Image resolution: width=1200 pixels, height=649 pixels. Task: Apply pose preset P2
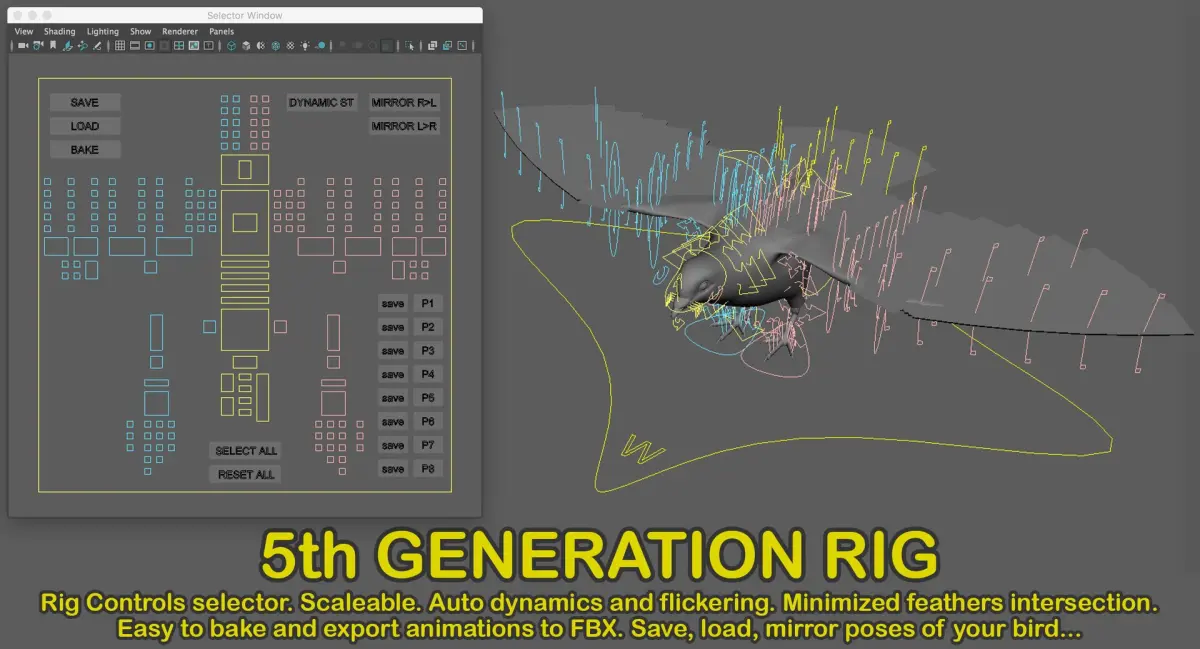[x=428, y=327]
